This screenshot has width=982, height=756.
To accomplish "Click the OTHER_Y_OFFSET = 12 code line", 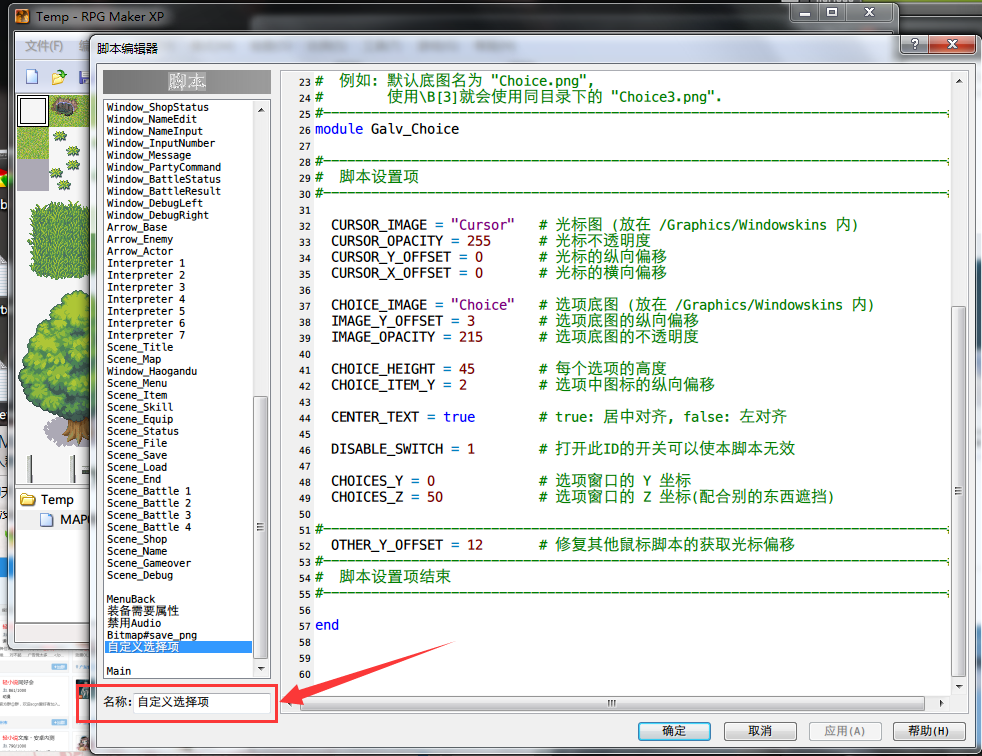I will click(407, 545).
